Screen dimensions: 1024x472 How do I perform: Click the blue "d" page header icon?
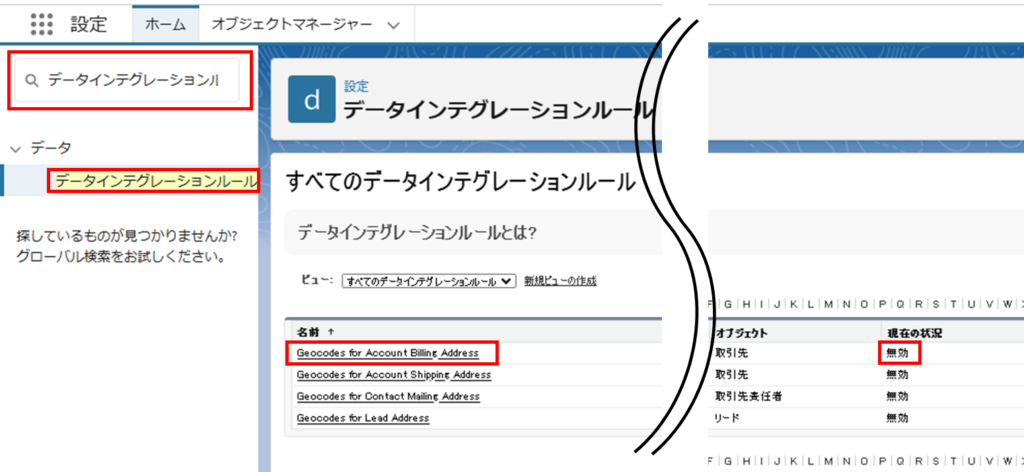[x=311, y=98]
